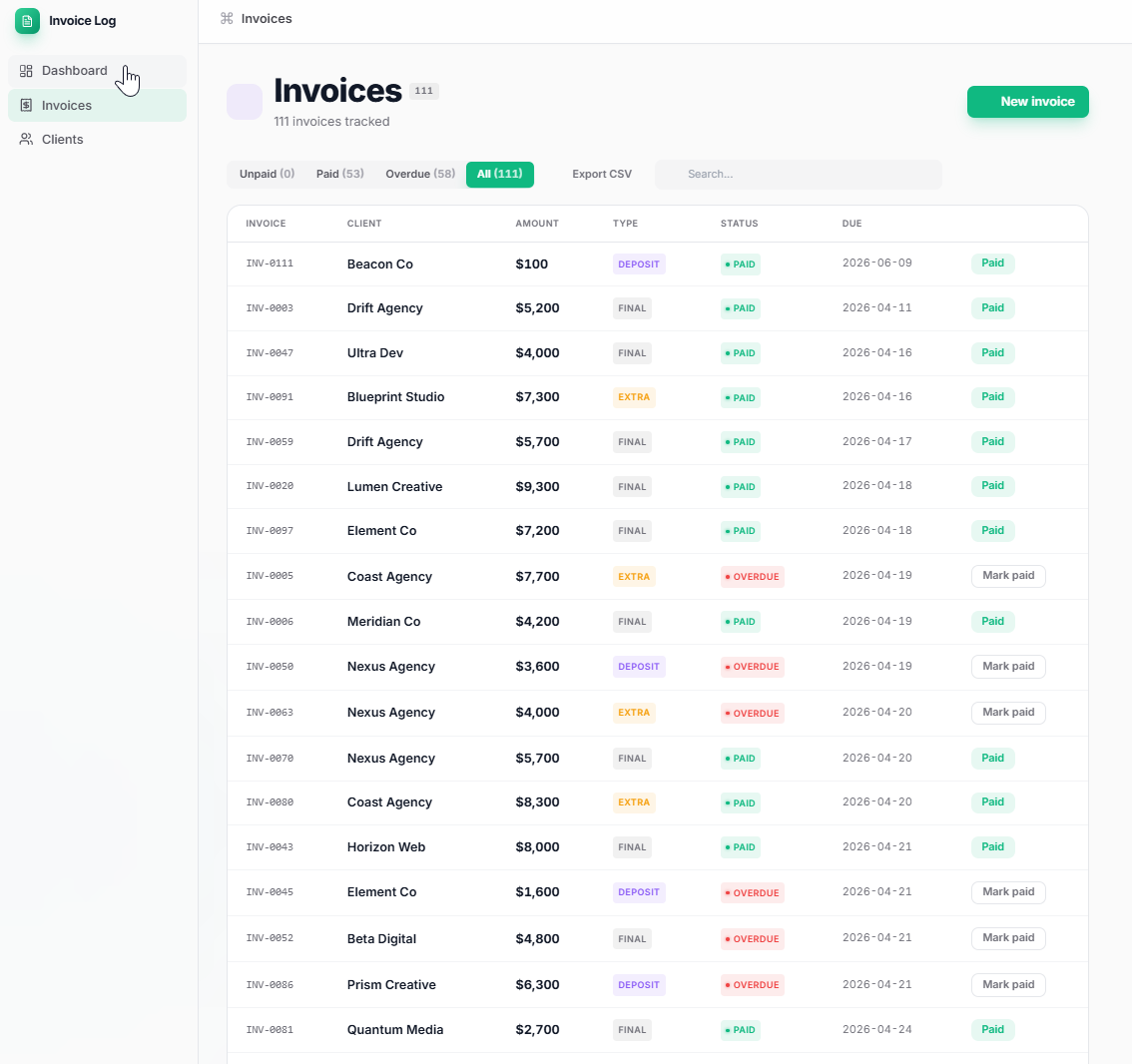Screen dimensions: 1132x1064
Task: Mark paid for INV-0063 Nexus Agency
Action: coord(1008,713)
